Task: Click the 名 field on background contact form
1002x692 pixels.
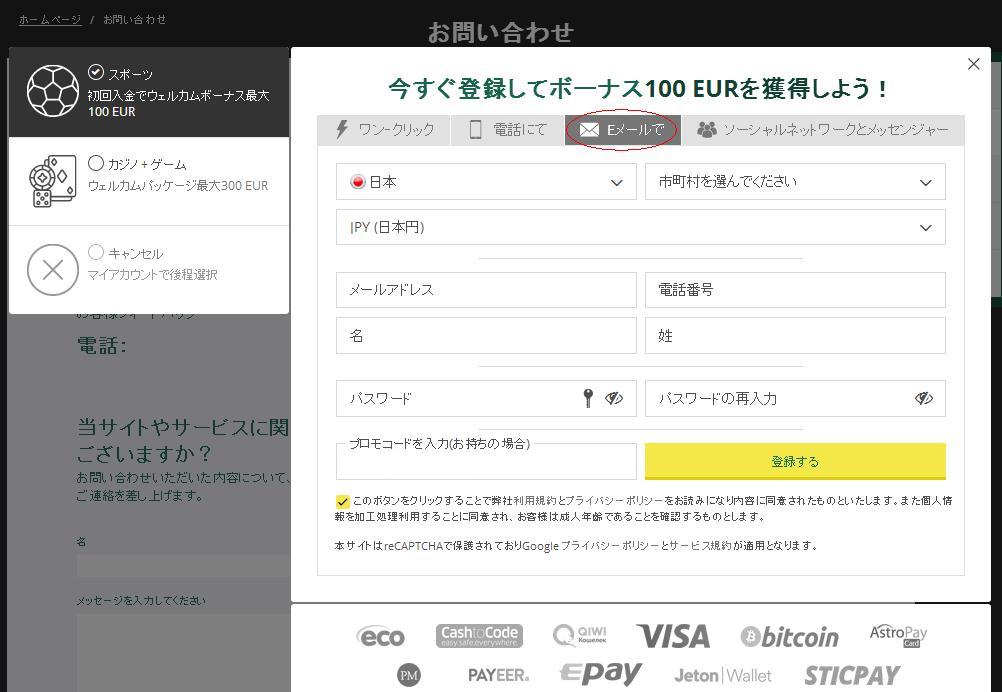Action: pos(183,565)
